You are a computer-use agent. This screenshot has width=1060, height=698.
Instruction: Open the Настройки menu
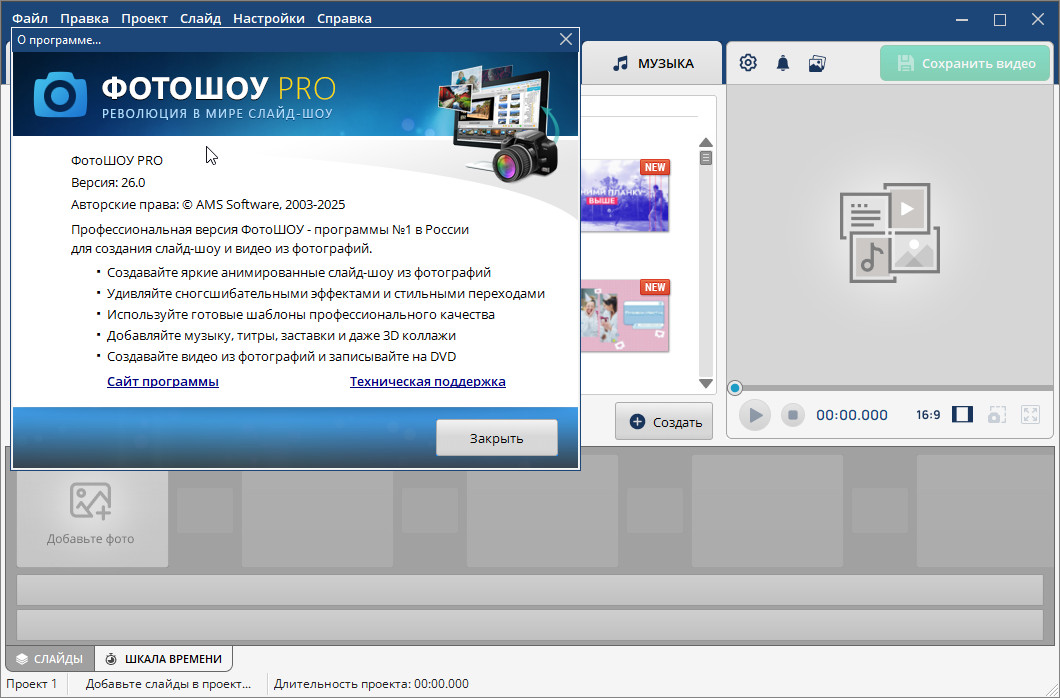click(269, 18)
